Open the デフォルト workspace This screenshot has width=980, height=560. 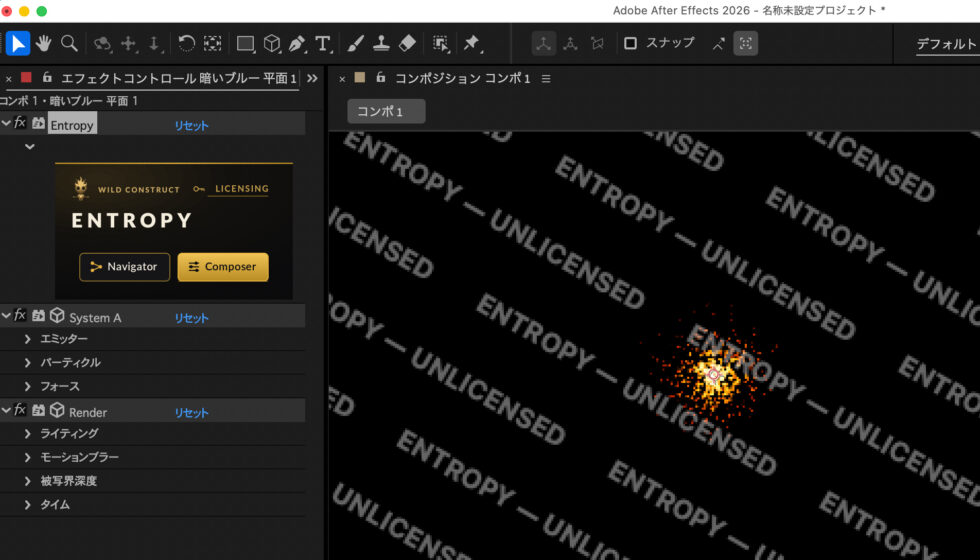click(x=947, y=44)
